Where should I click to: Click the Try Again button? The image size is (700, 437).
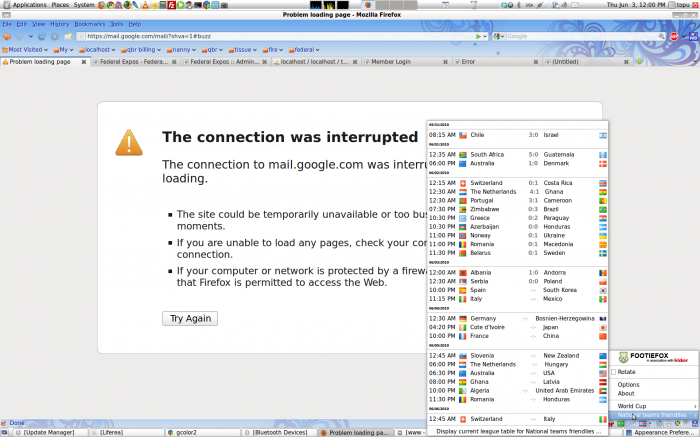(x=190, y=318)
